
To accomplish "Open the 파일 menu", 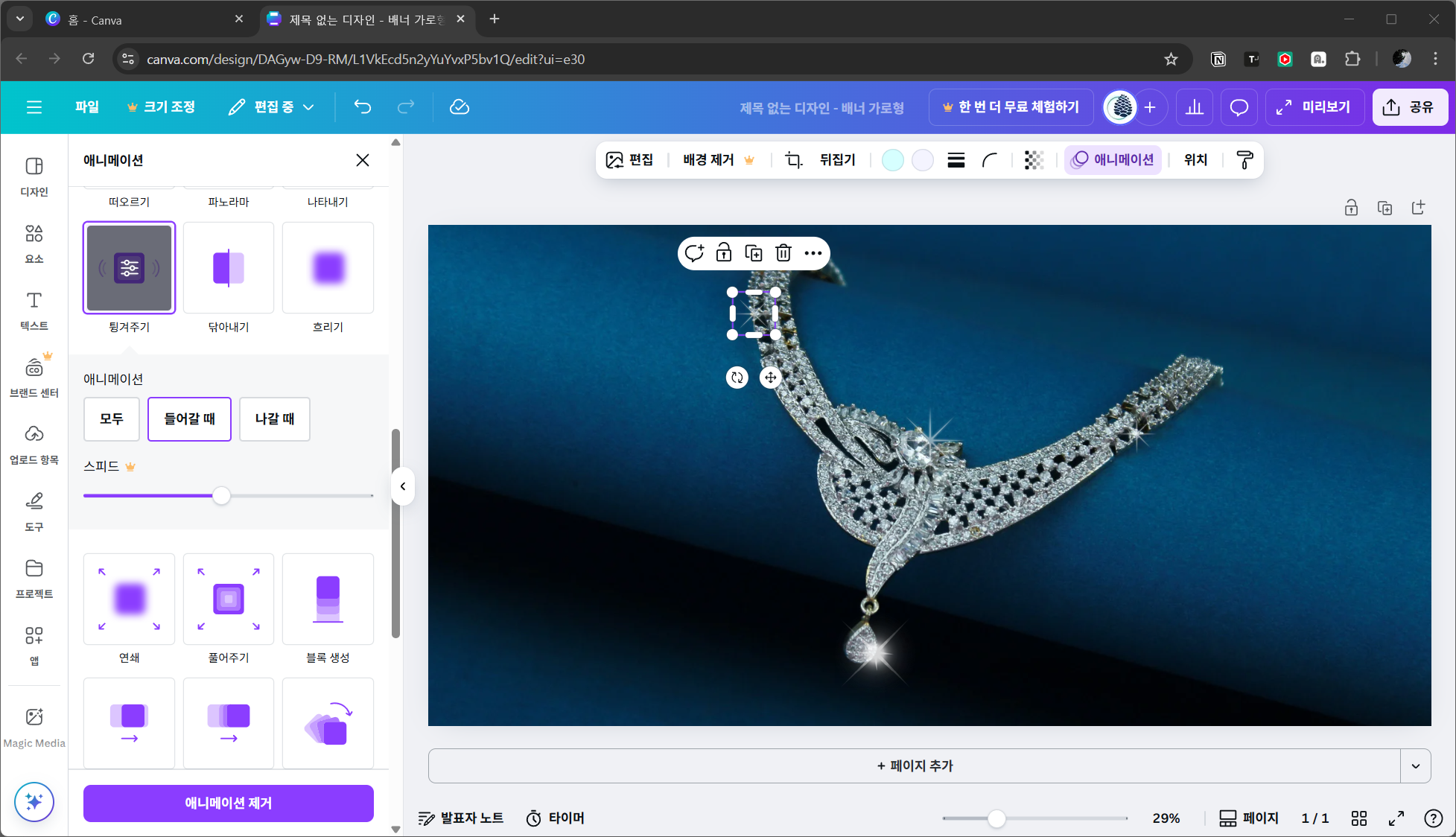I will pyautogui.click(x=87, y=107).
